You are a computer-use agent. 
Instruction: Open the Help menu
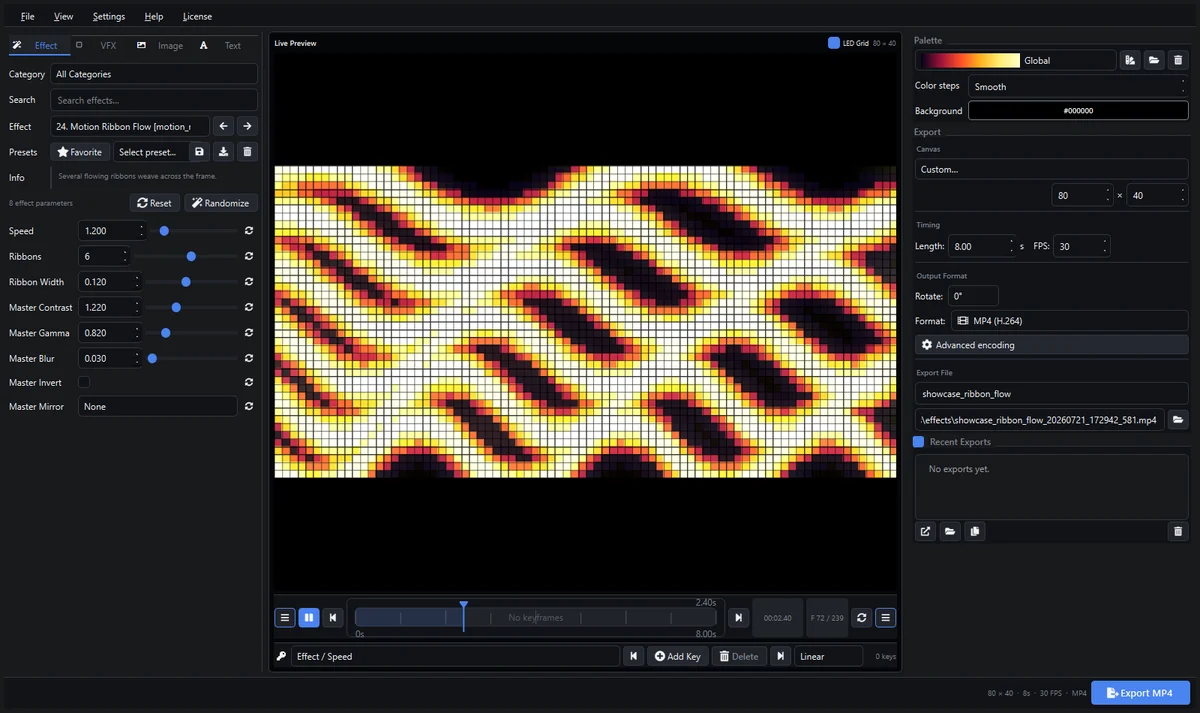(154, 16)
